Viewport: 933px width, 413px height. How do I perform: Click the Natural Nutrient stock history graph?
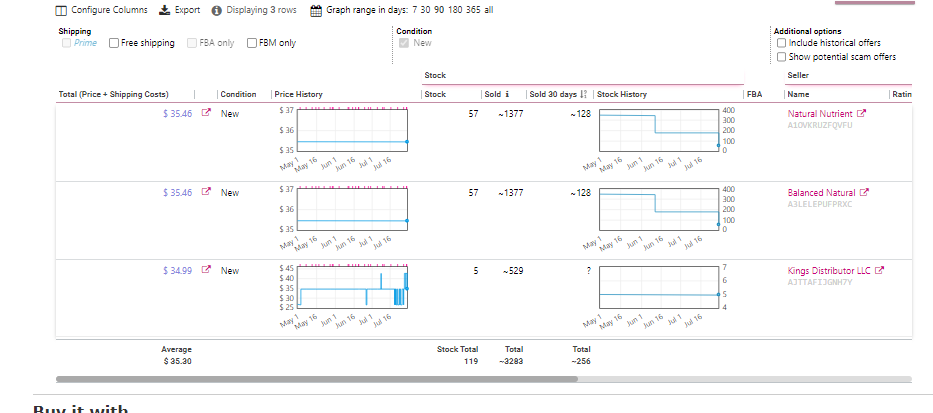pyautogui.click(x=659, y=130)
